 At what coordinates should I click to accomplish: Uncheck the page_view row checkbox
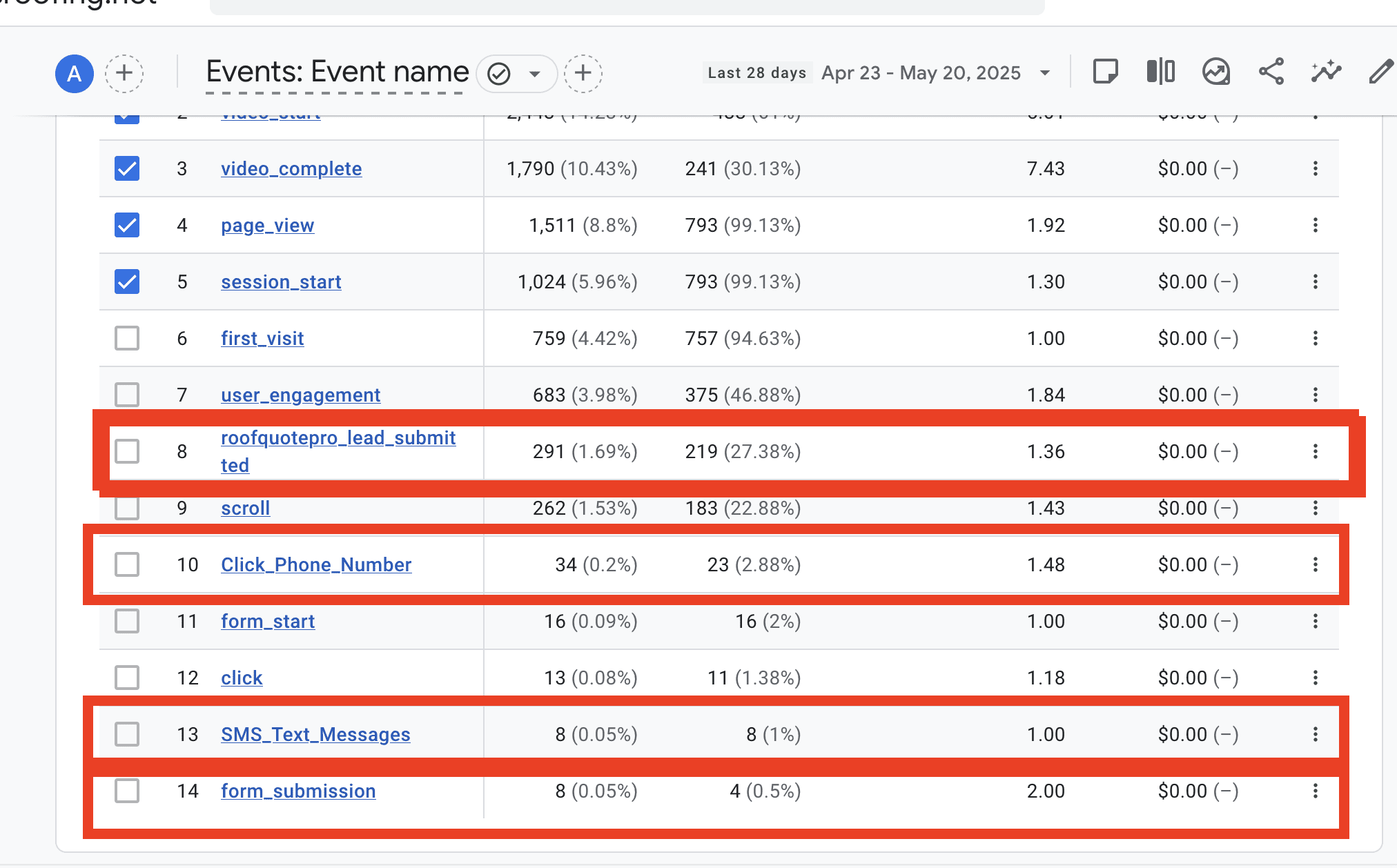pos(127,225)
